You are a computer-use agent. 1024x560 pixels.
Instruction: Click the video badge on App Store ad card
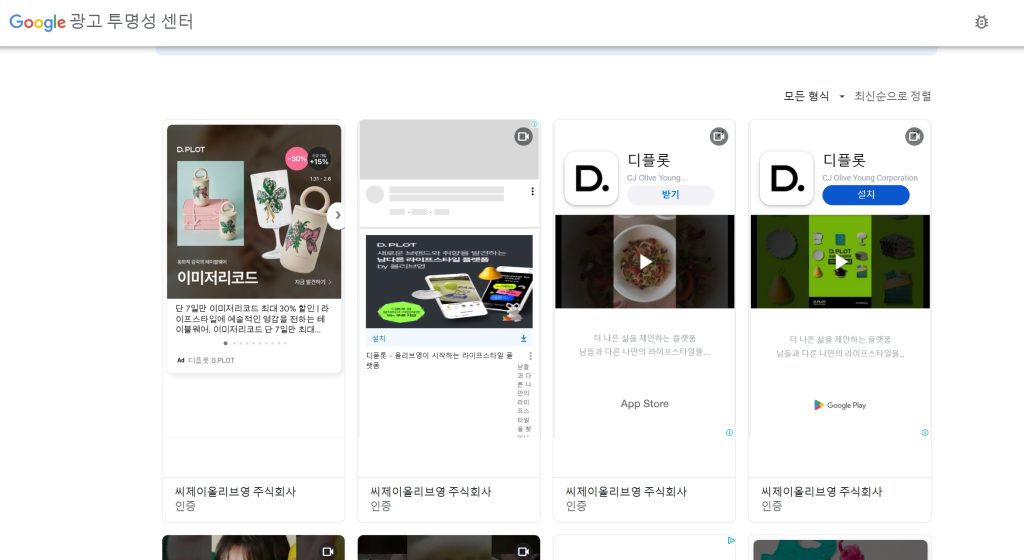(x=718, y=136)
